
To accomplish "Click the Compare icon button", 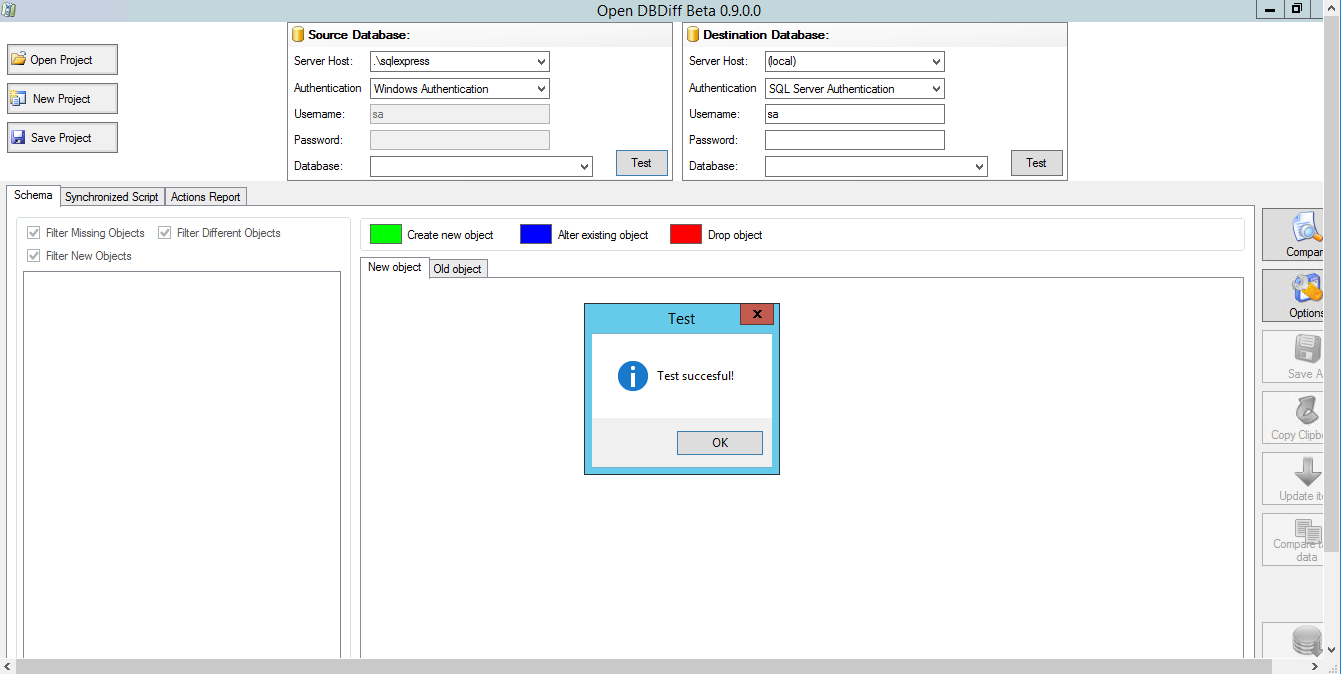I will [x=1305, y=229].
